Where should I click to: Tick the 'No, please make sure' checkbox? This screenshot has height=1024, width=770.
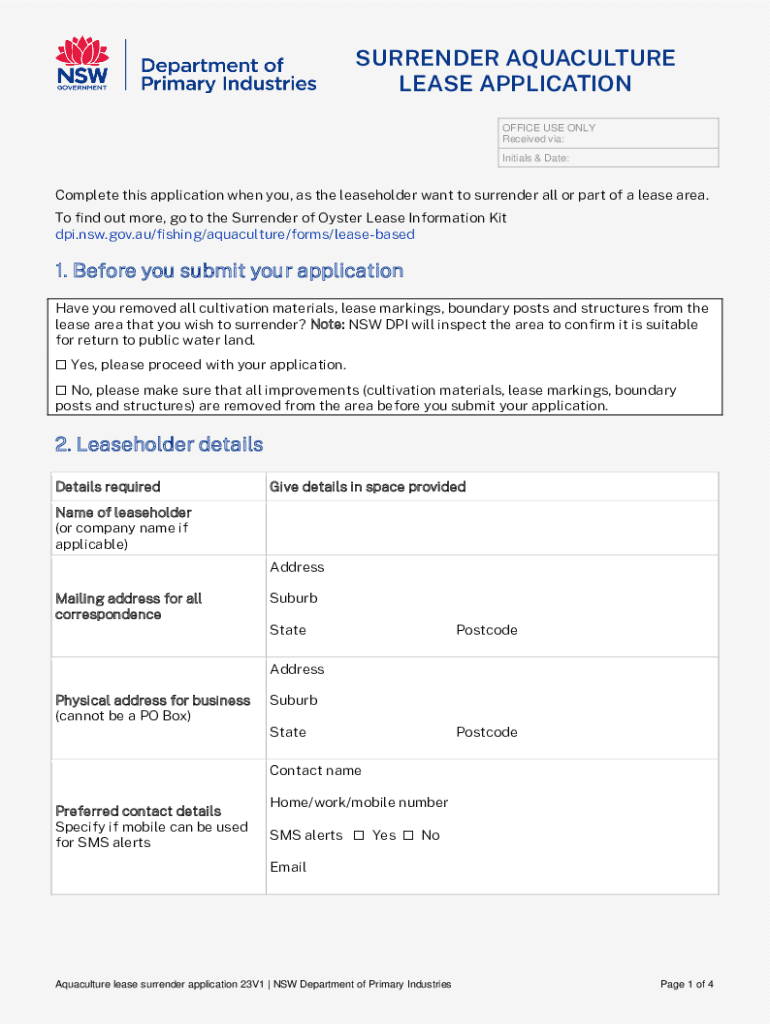click(x=61, y=390)
